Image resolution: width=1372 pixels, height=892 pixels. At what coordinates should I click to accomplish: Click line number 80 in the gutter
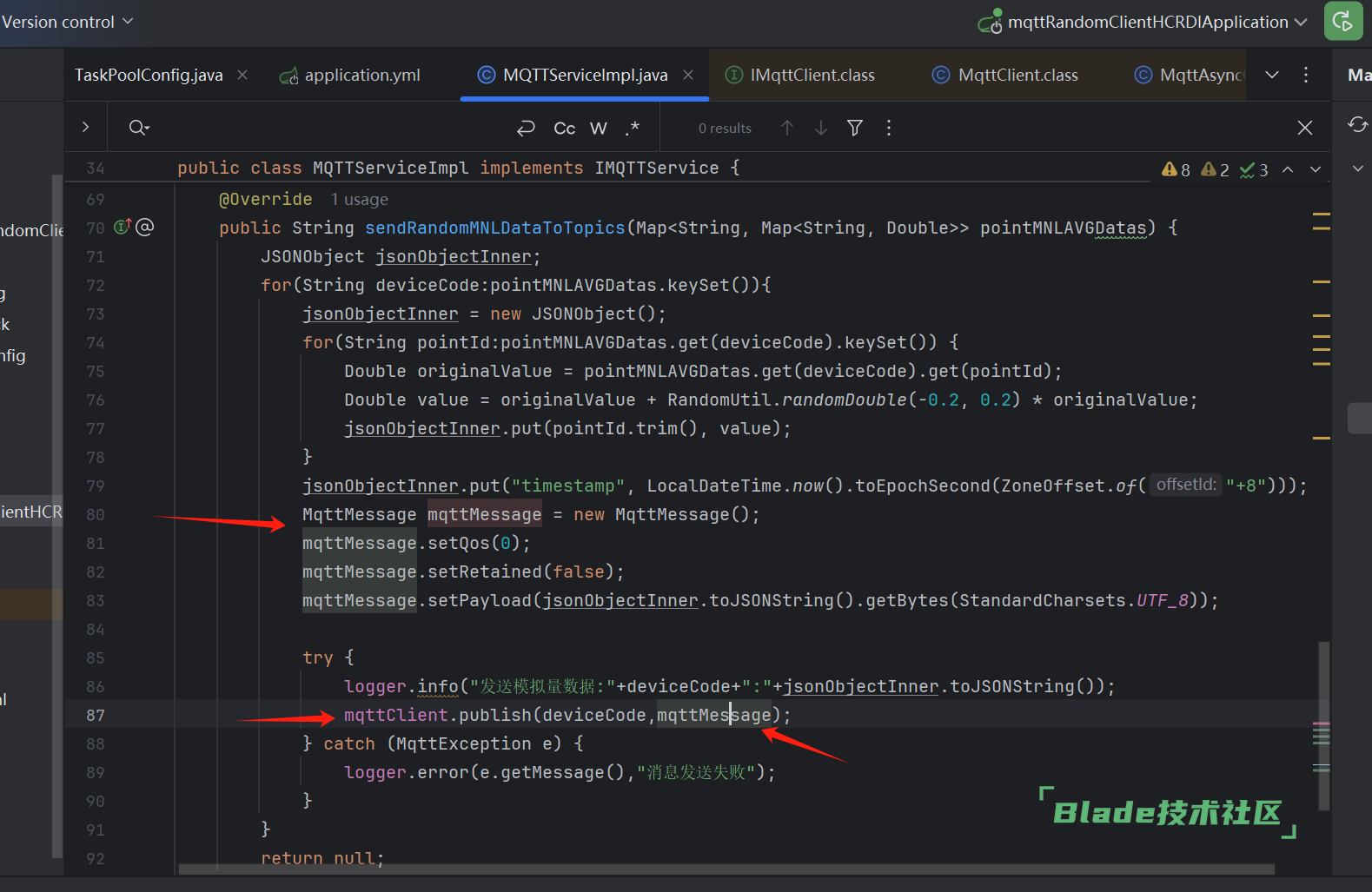point(96,515)
